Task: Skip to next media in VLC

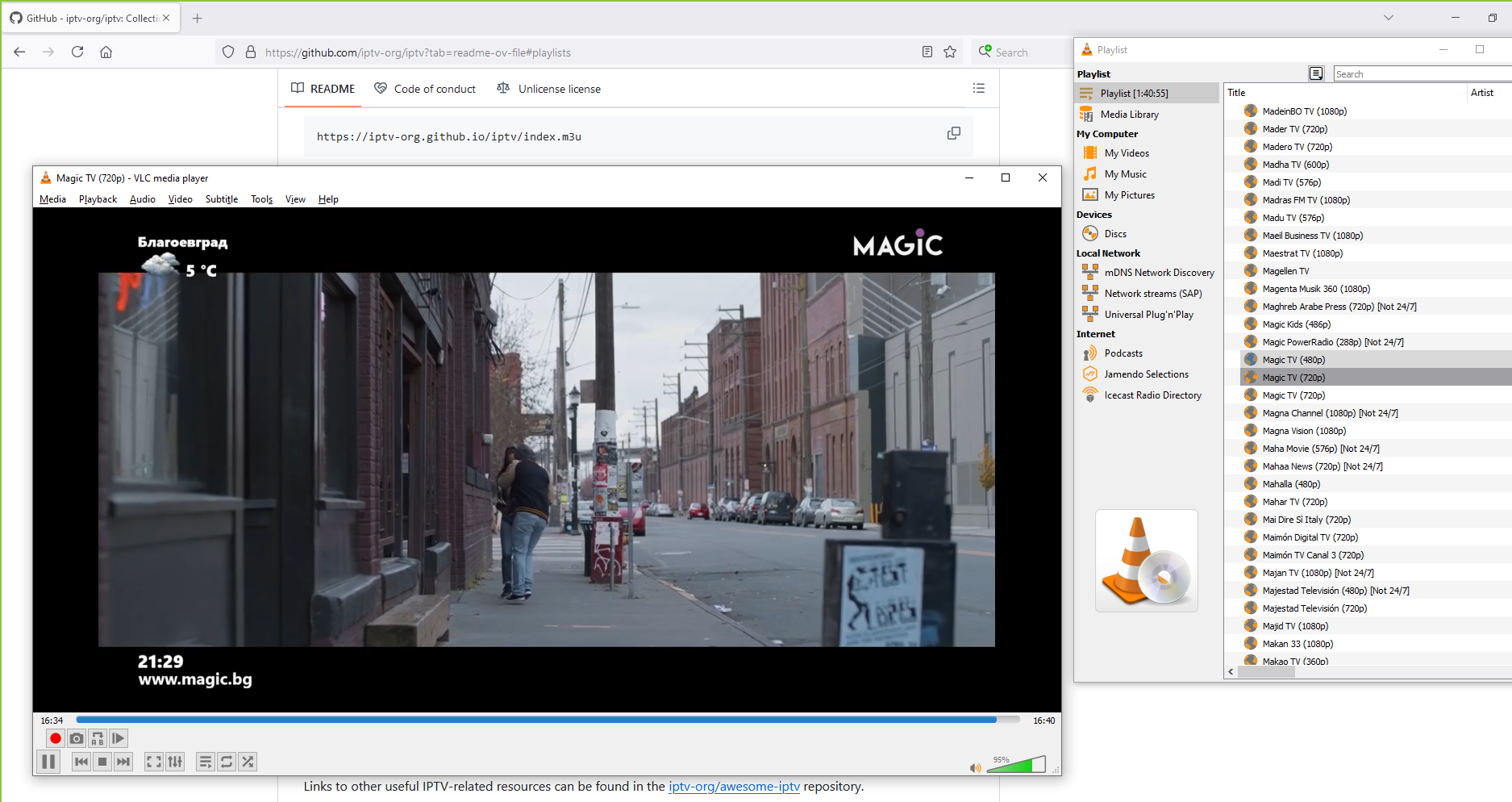Action: 123,762
